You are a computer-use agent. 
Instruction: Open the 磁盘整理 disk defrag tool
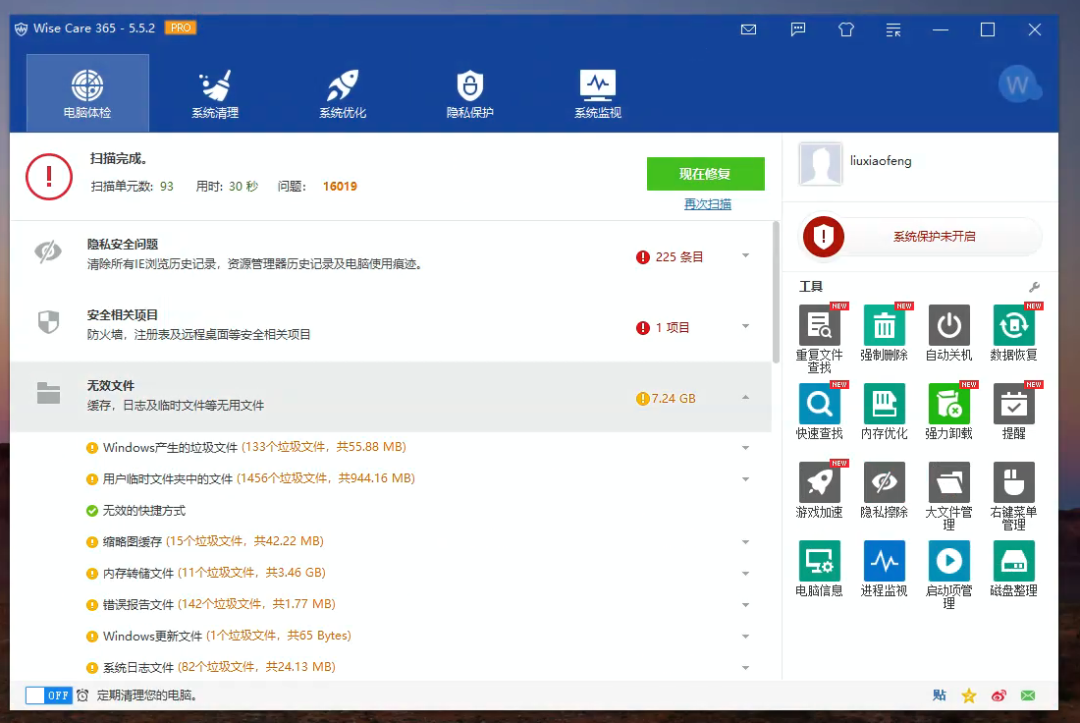[x=1013, y=568]
